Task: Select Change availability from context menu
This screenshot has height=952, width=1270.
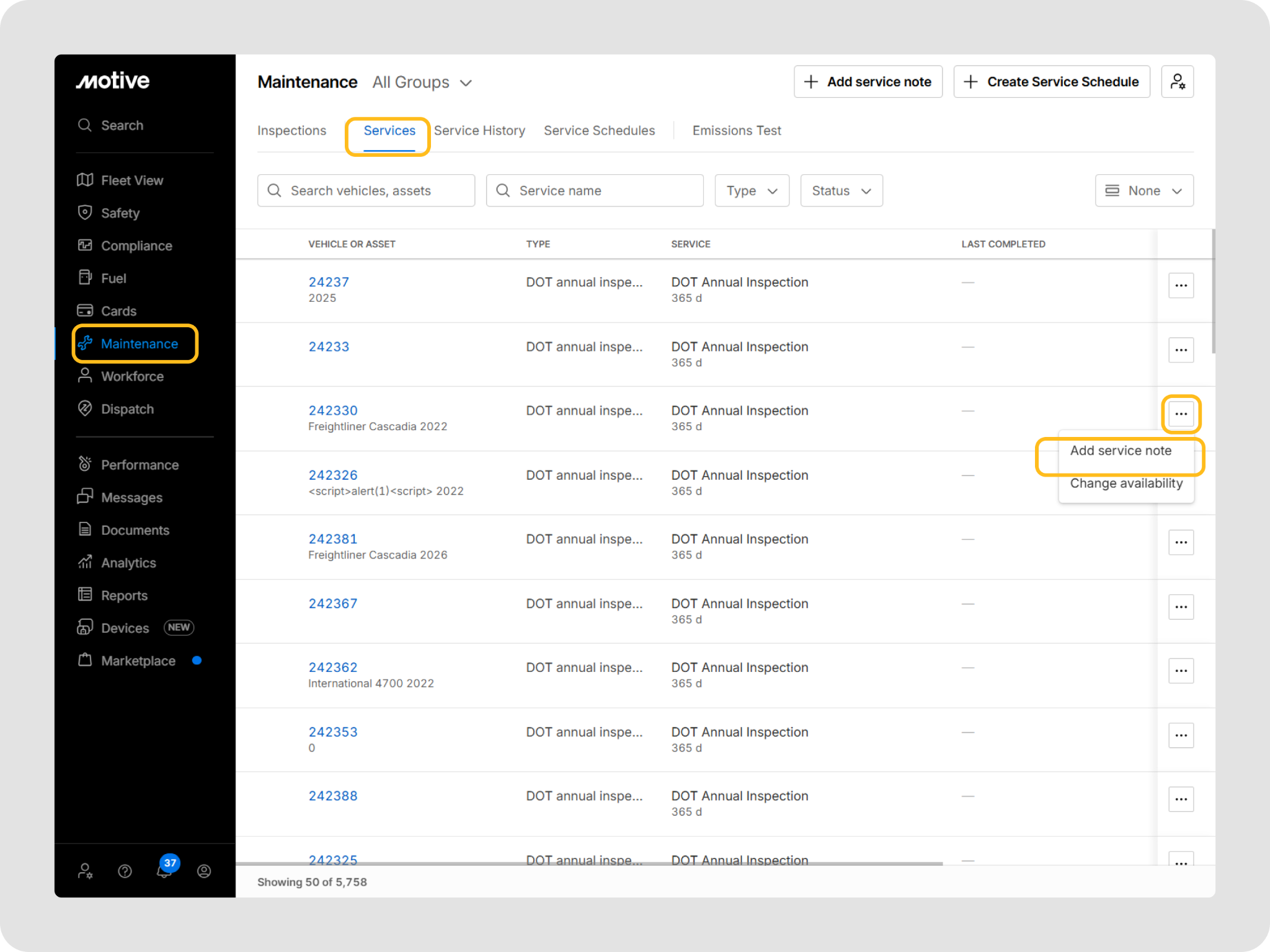Action: coord(1126,483)
